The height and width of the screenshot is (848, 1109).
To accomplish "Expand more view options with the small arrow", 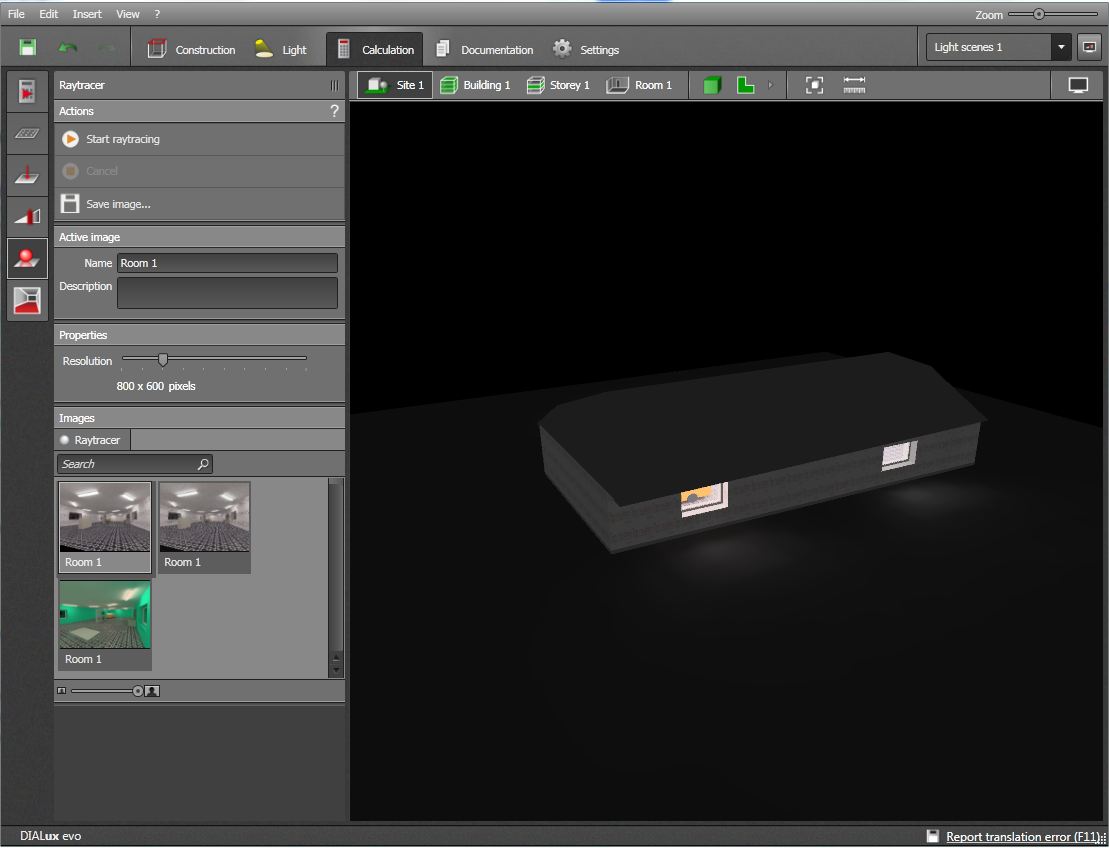I will tap(770, 85).
